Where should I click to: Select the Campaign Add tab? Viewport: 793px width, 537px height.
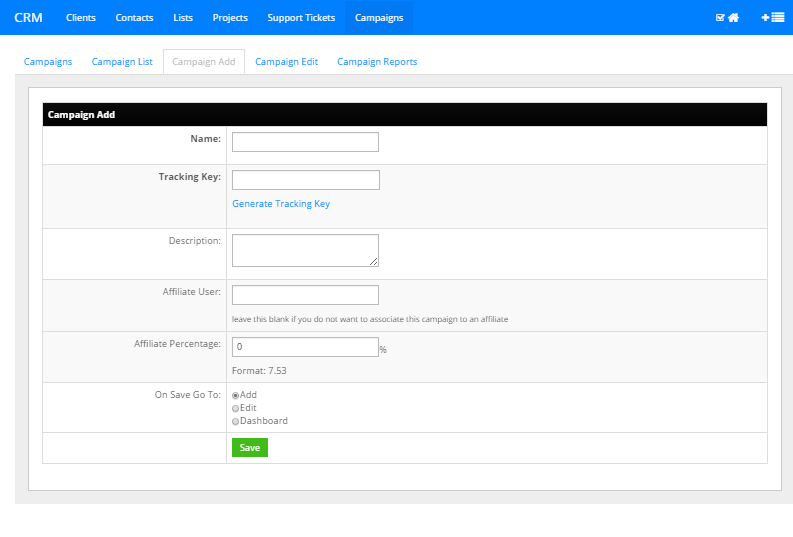[204, 62]
